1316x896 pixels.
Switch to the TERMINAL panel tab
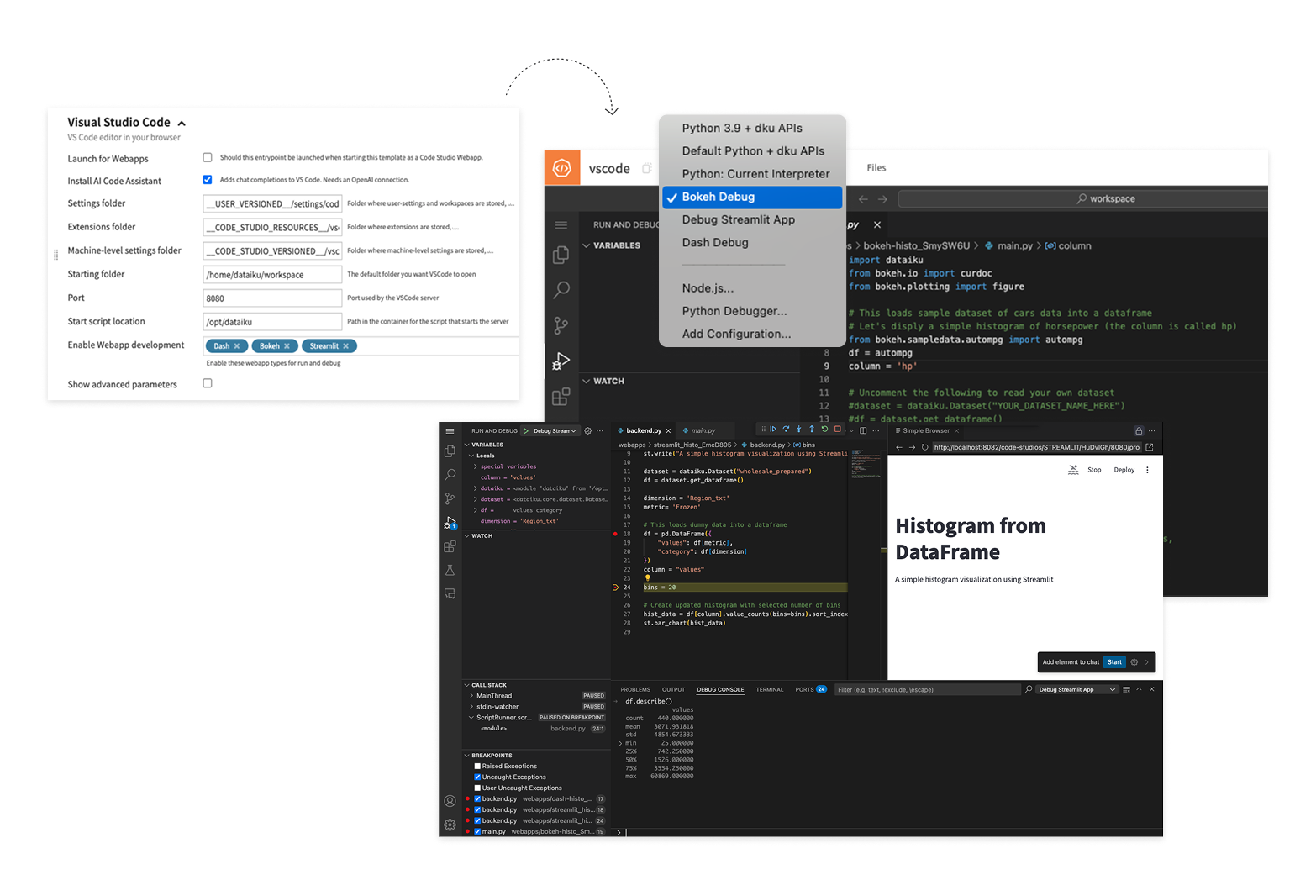(x=769, y=689)
